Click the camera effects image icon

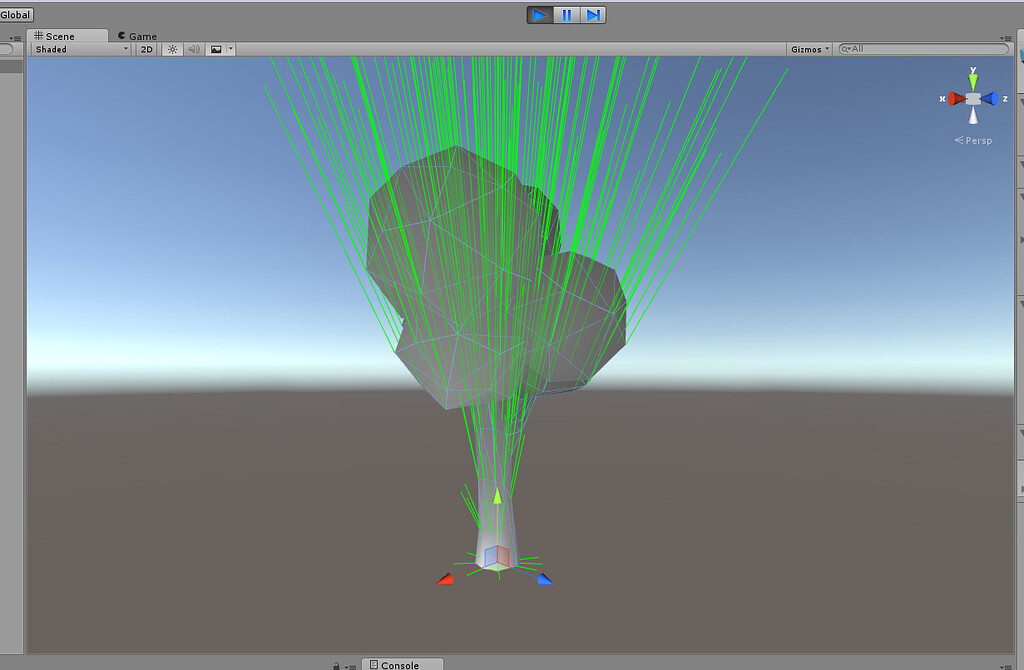214,48
